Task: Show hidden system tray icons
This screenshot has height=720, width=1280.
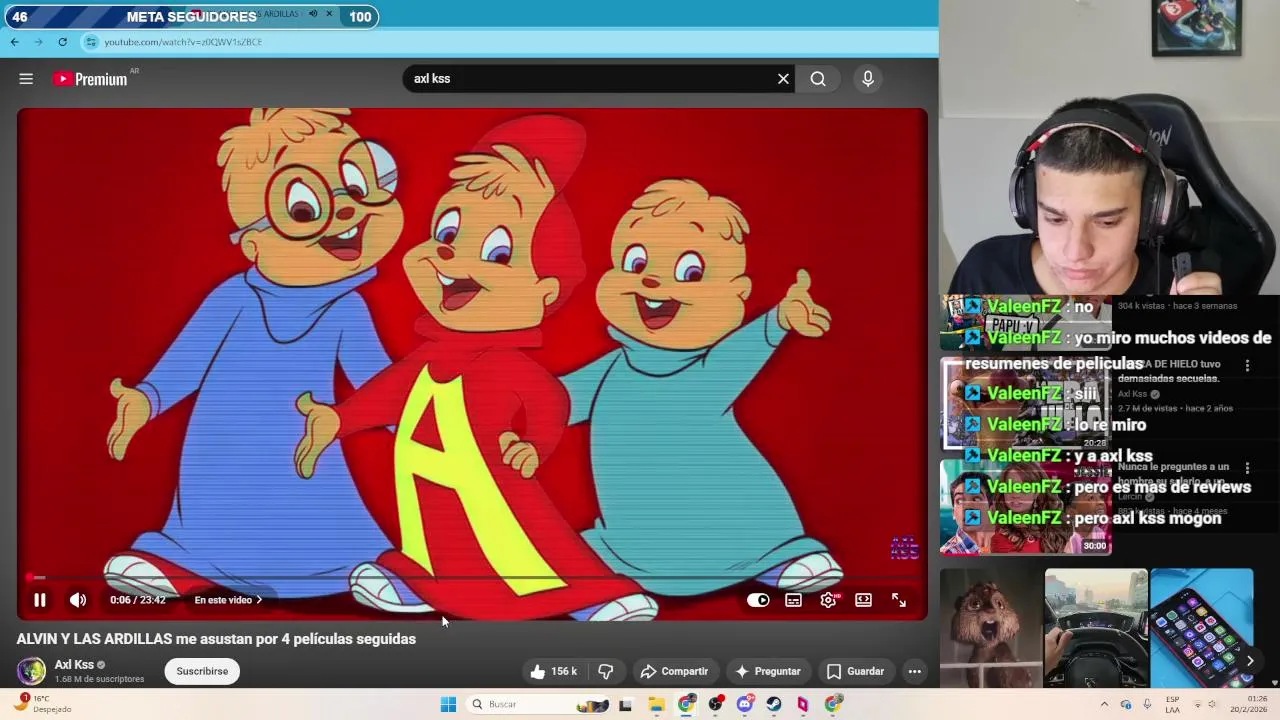Action: click(x=1104, y=704)
